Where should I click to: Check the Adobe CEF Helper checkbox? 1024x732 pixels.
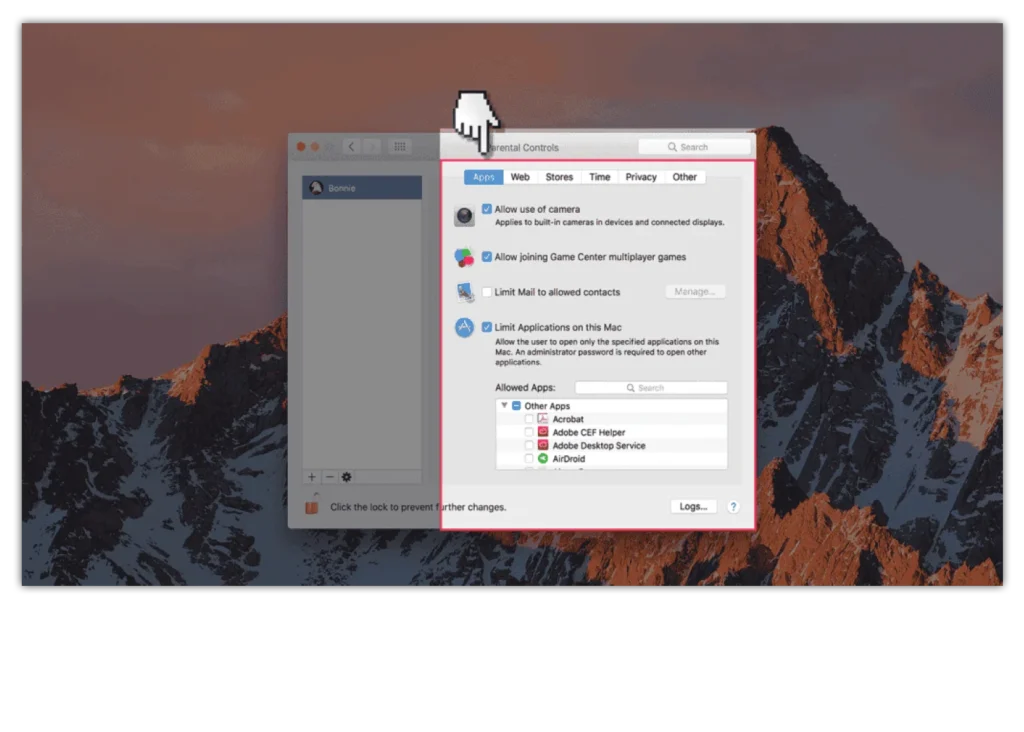[529, 432]
